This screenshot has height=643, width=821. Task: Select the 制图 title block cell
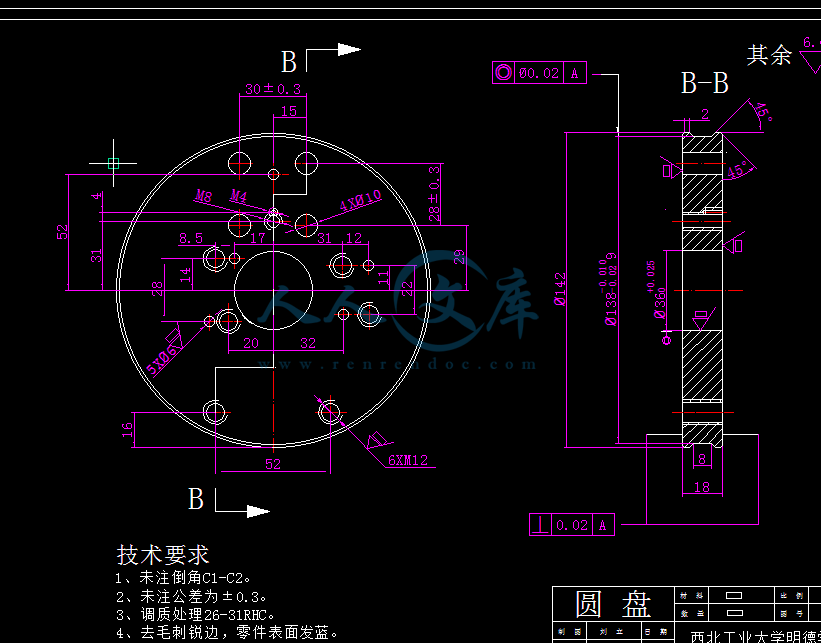[x=569, y=632]
